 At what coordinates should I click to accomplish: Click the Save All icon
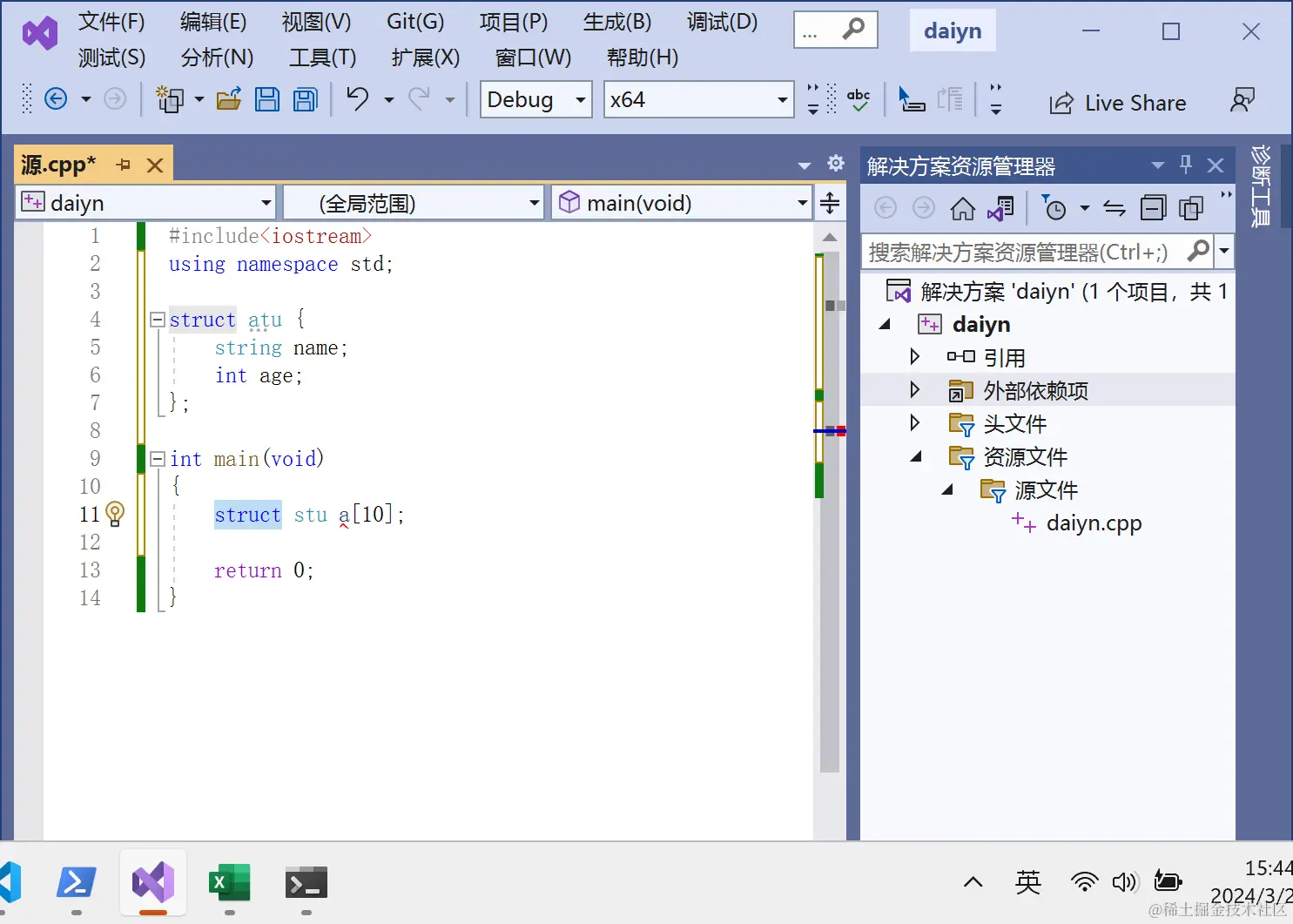306,99
